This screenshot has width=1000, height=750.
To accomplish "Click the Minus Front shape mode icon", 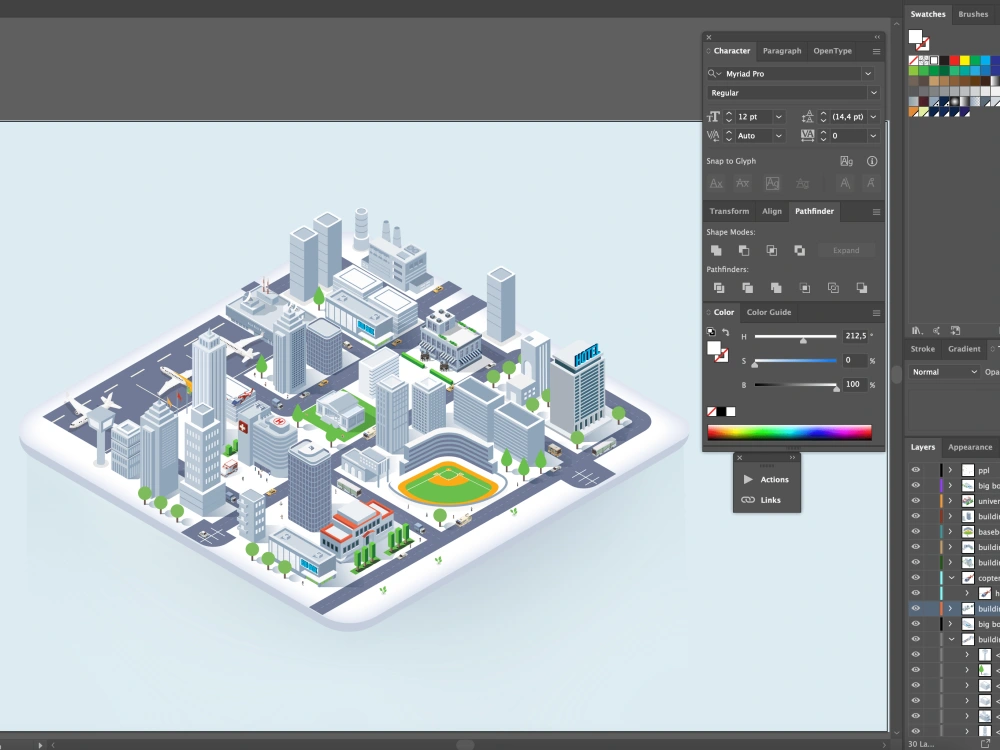I will 744,251.
